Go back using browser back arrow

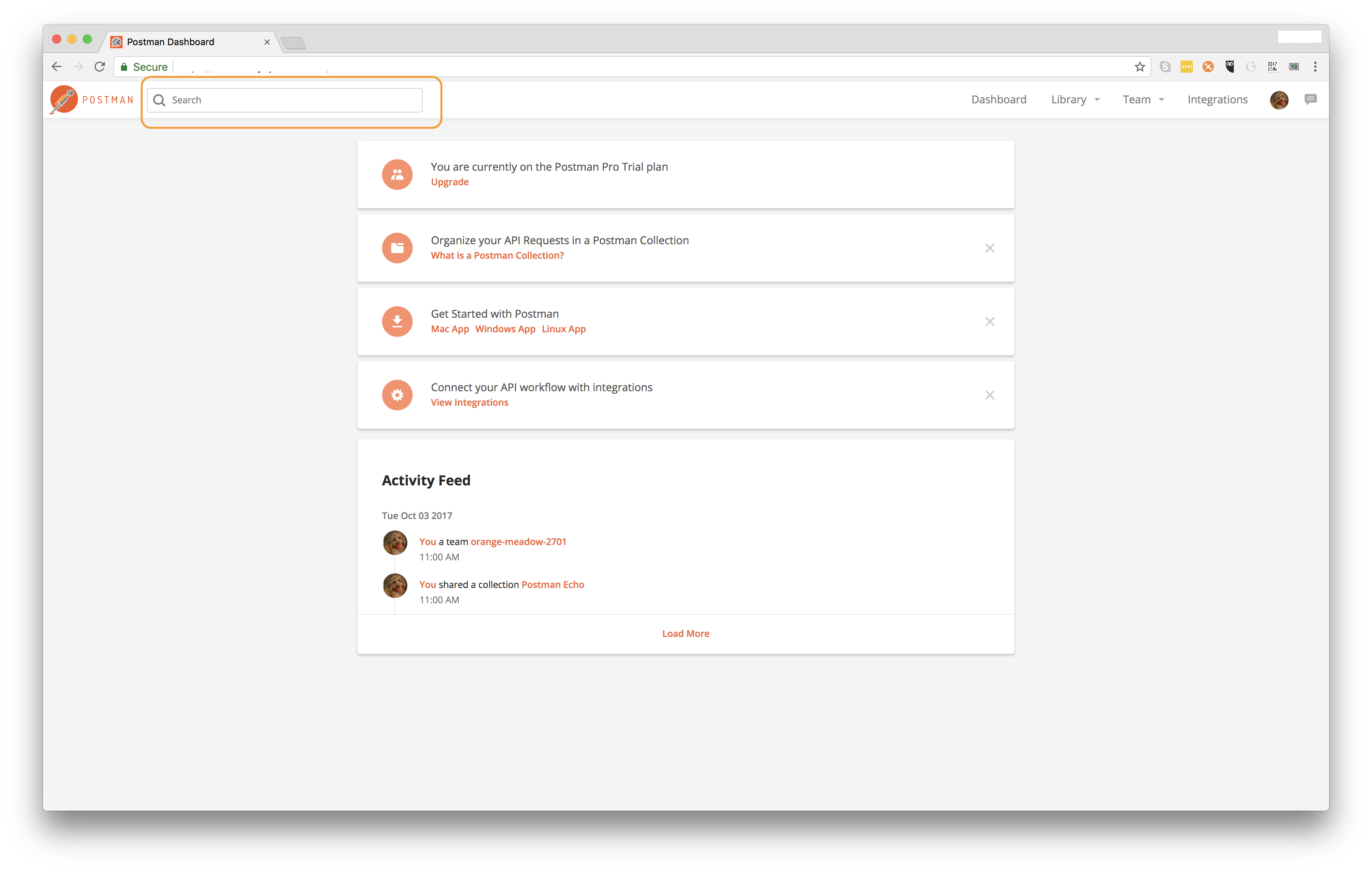click(x=56, y=67)
